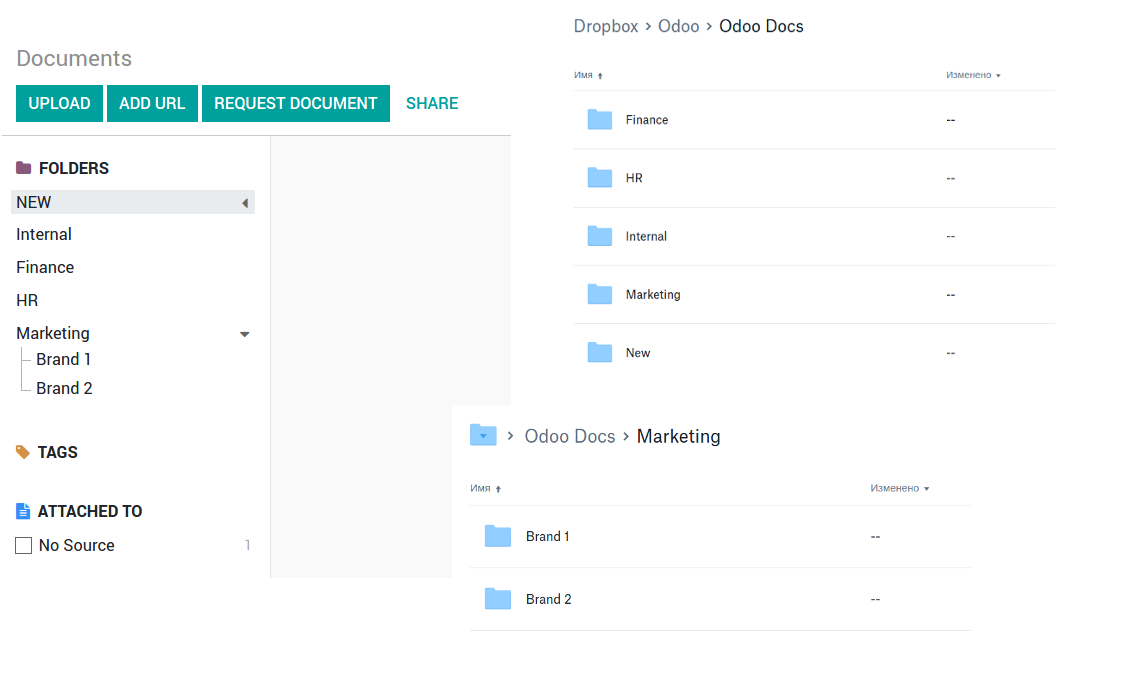Click the blue folder breadcrumb dropdown icon
The height and width of the screenshot is (700, 1130).
tap(483, 435)
